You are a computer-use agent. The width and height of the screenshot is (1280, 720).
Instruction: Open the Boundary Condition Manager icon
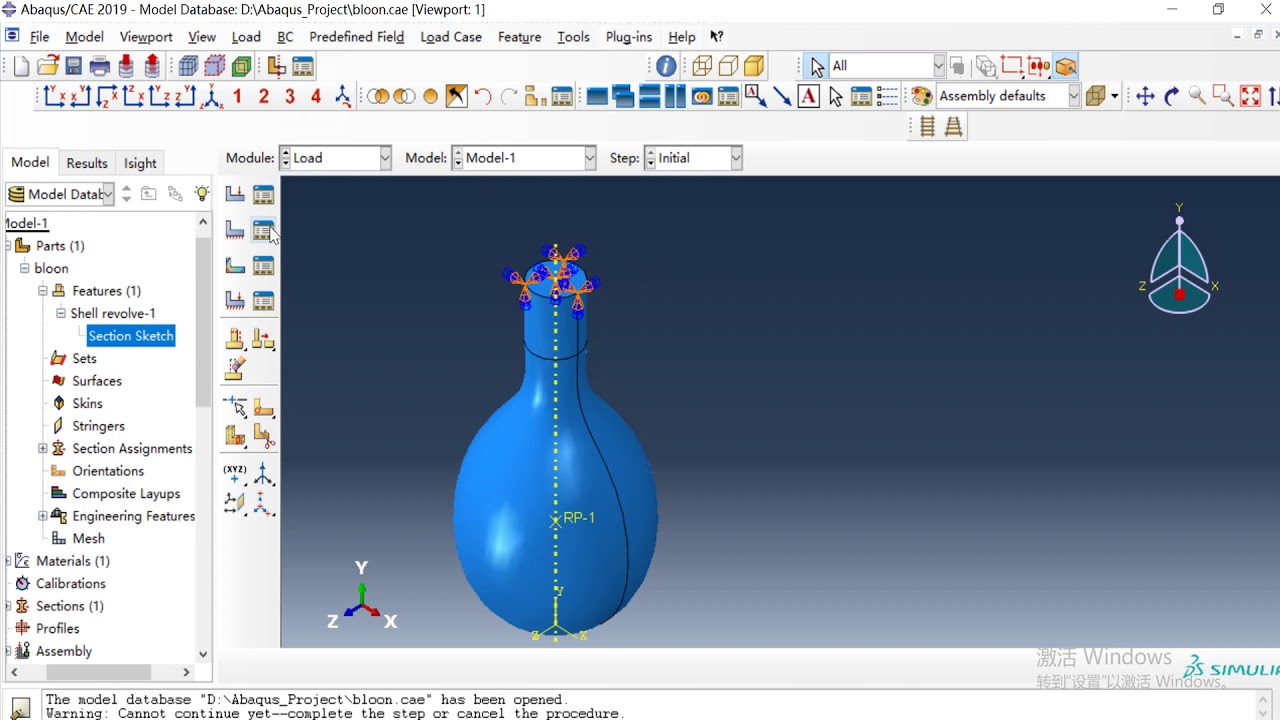tap(263, 230)
